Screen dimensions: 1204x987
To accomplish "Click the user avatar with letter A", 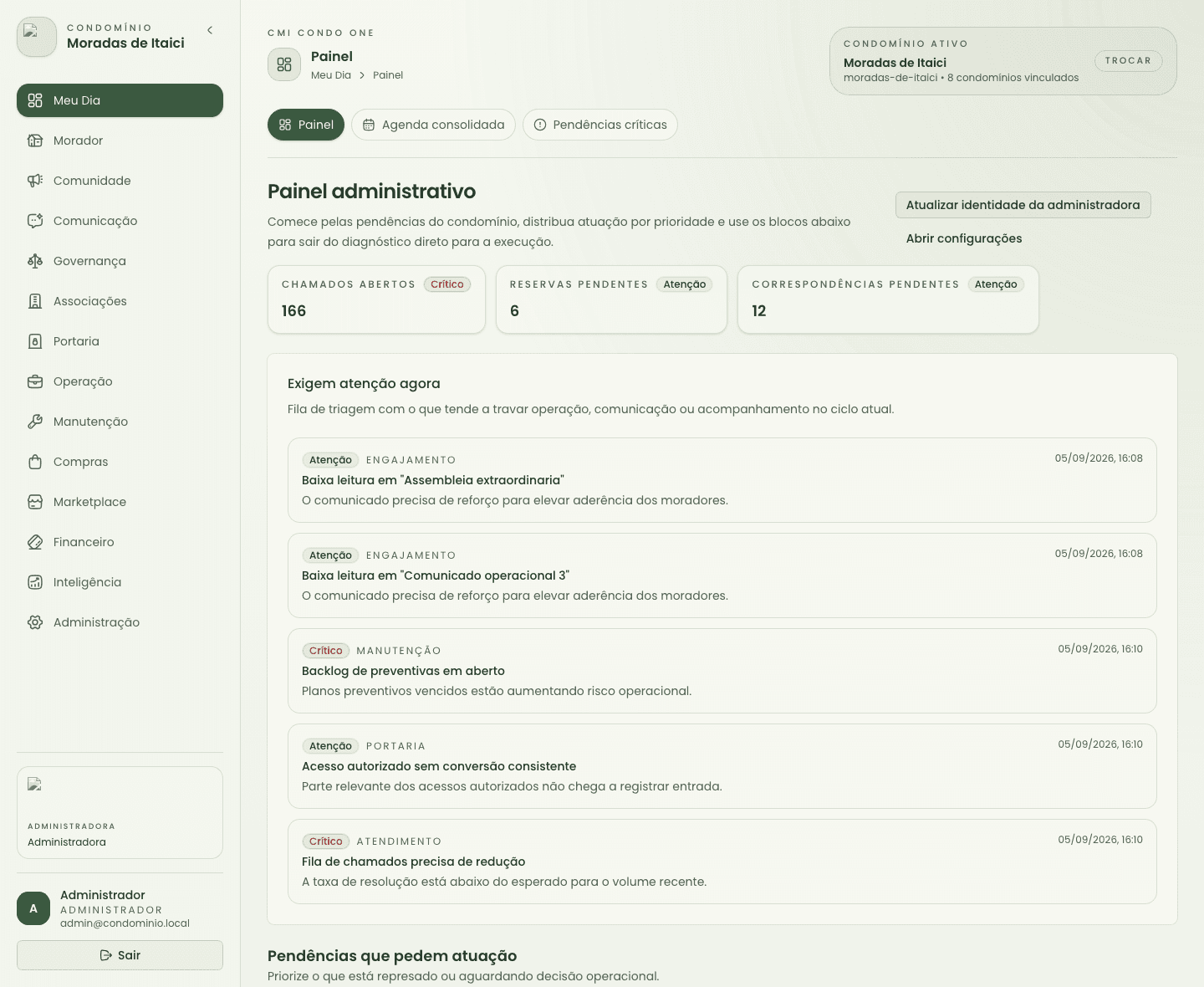I will point(33,908).
